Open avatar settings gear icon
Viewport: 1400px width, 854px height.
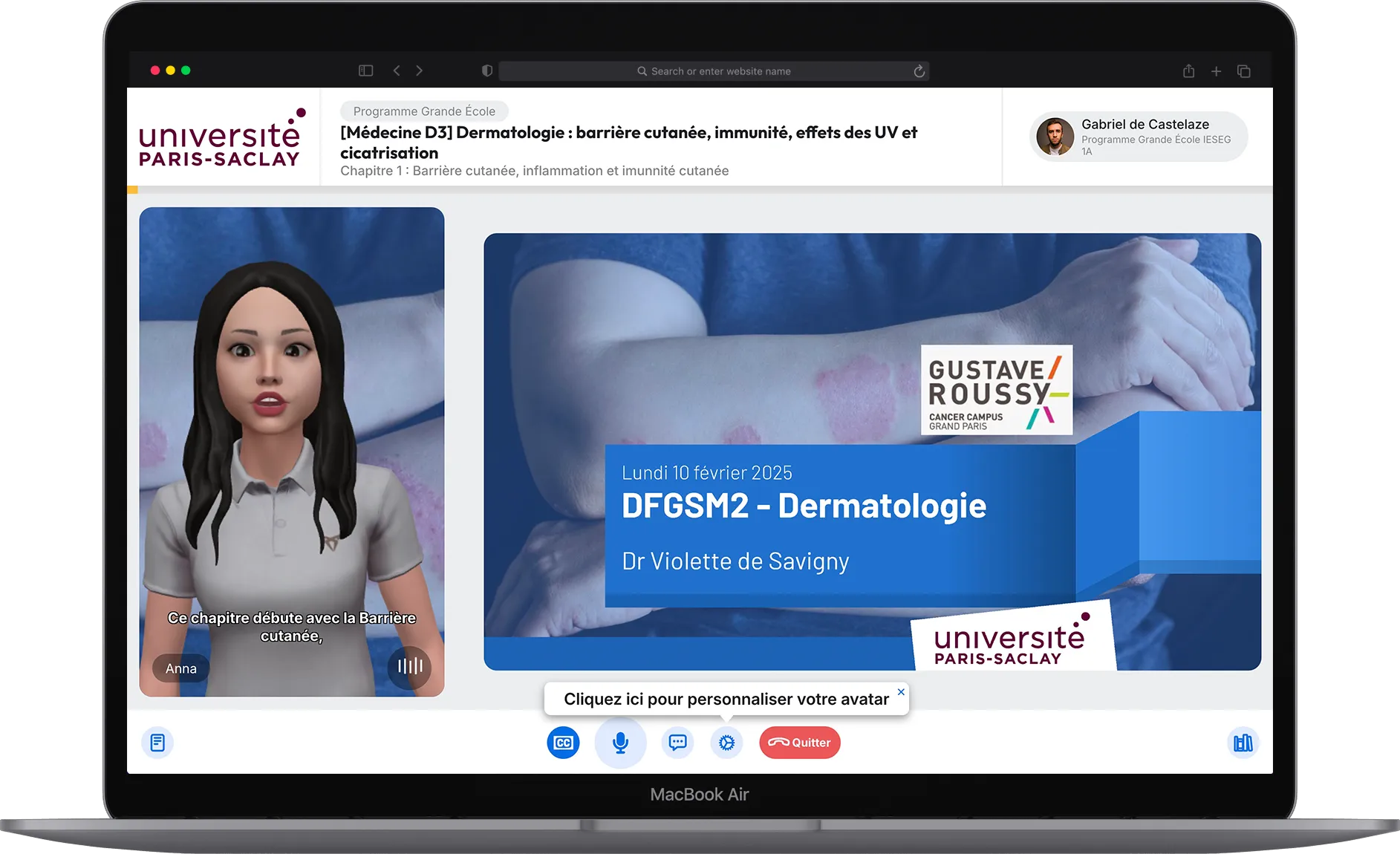point(726,743)
